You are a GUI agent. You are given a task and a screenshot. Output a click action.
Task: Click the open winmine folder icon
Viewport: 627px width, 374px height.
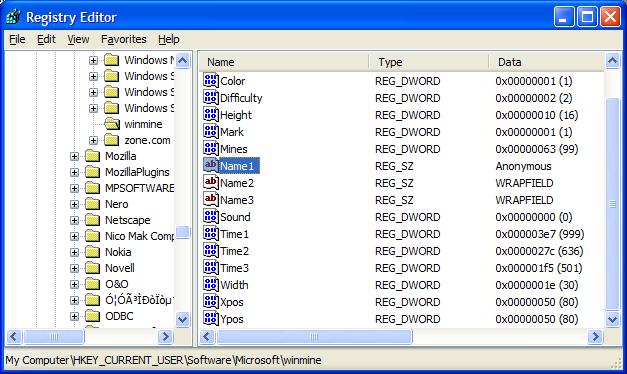pyautogui.click(x=112, y=124)
